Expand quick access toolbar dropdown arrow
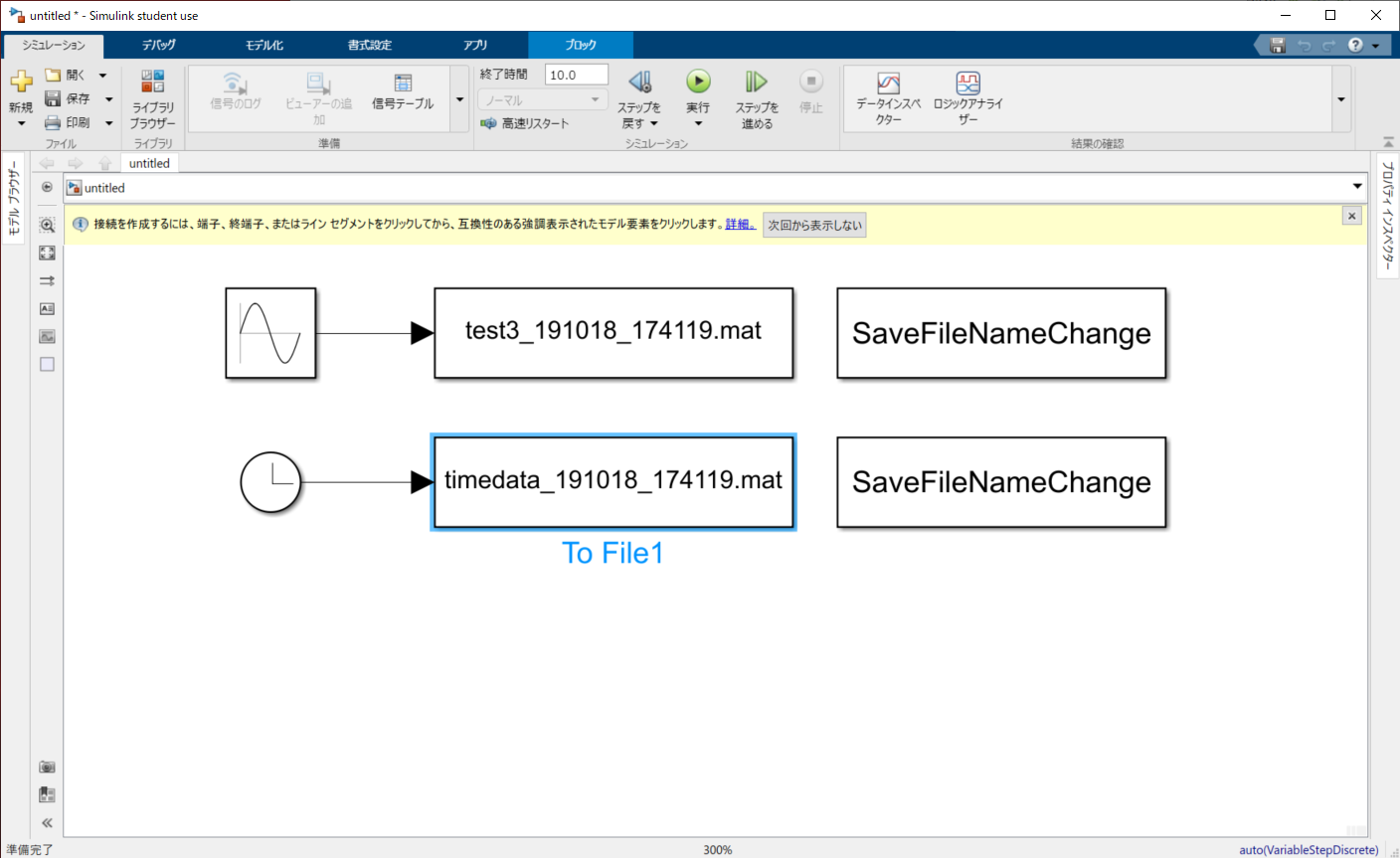This screenshot has width=1400, height=858. click(x=1376, y=46)
